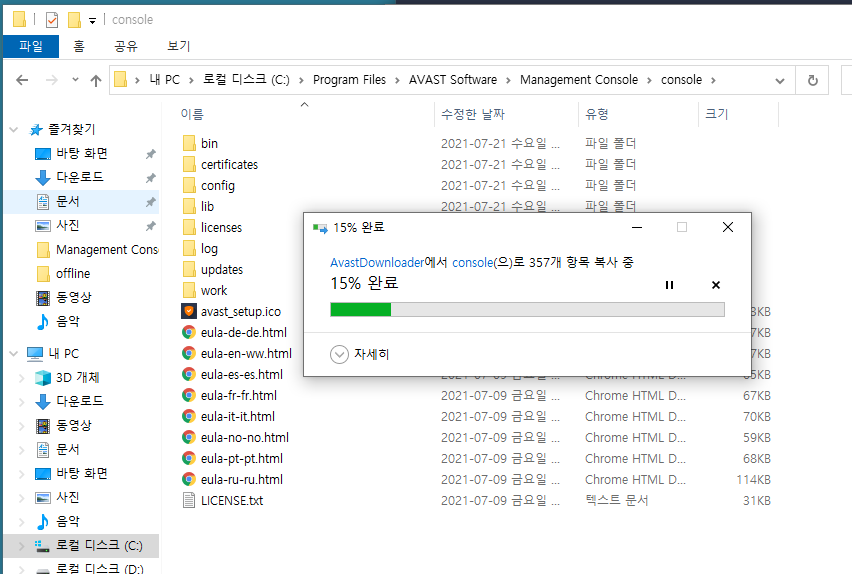The height and width of the screenshot is (574, 852).
Task: Sort by 이름 column header
Action: coord(192,114)
